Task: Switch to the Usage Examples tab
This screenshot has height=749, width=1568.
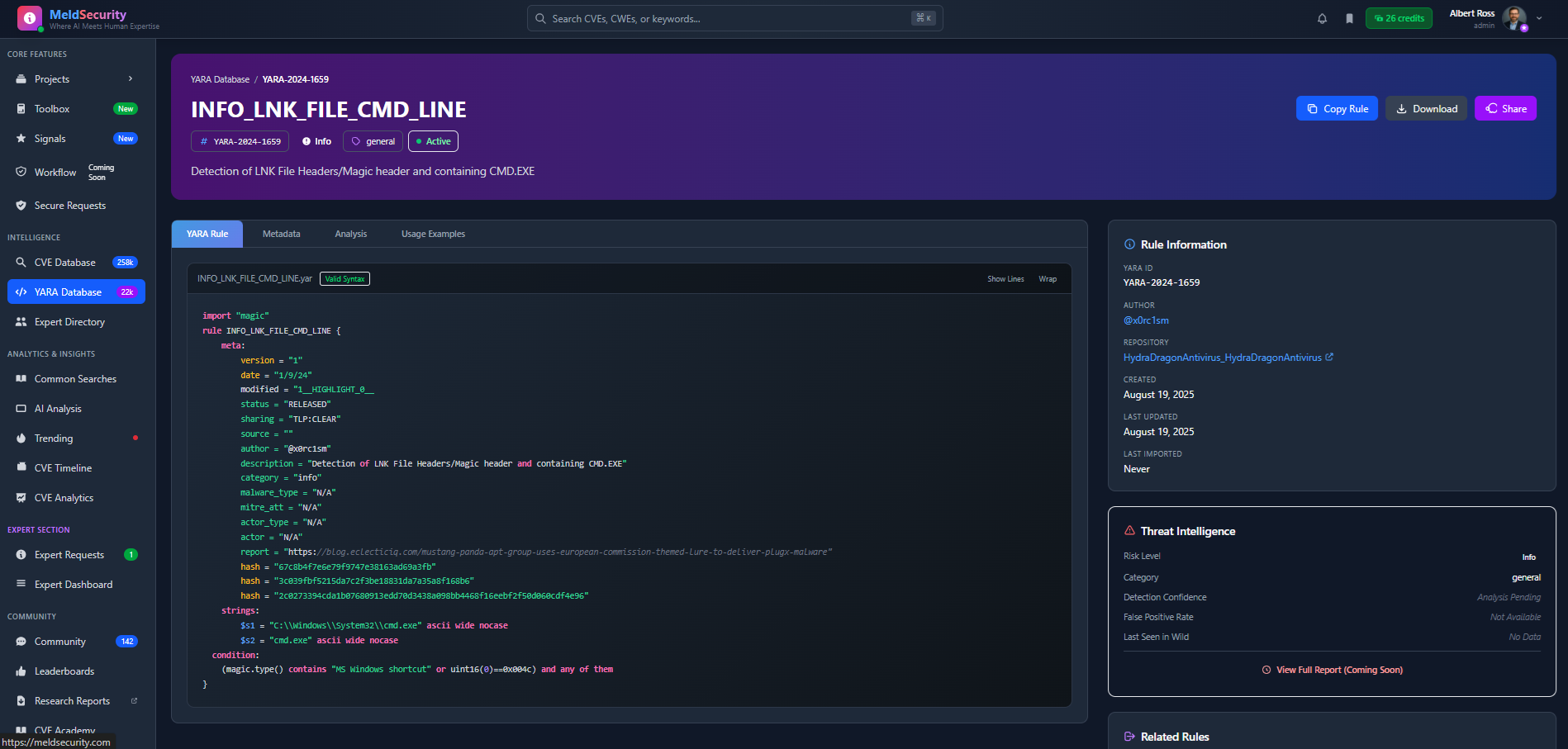Action: pos(433,234)
